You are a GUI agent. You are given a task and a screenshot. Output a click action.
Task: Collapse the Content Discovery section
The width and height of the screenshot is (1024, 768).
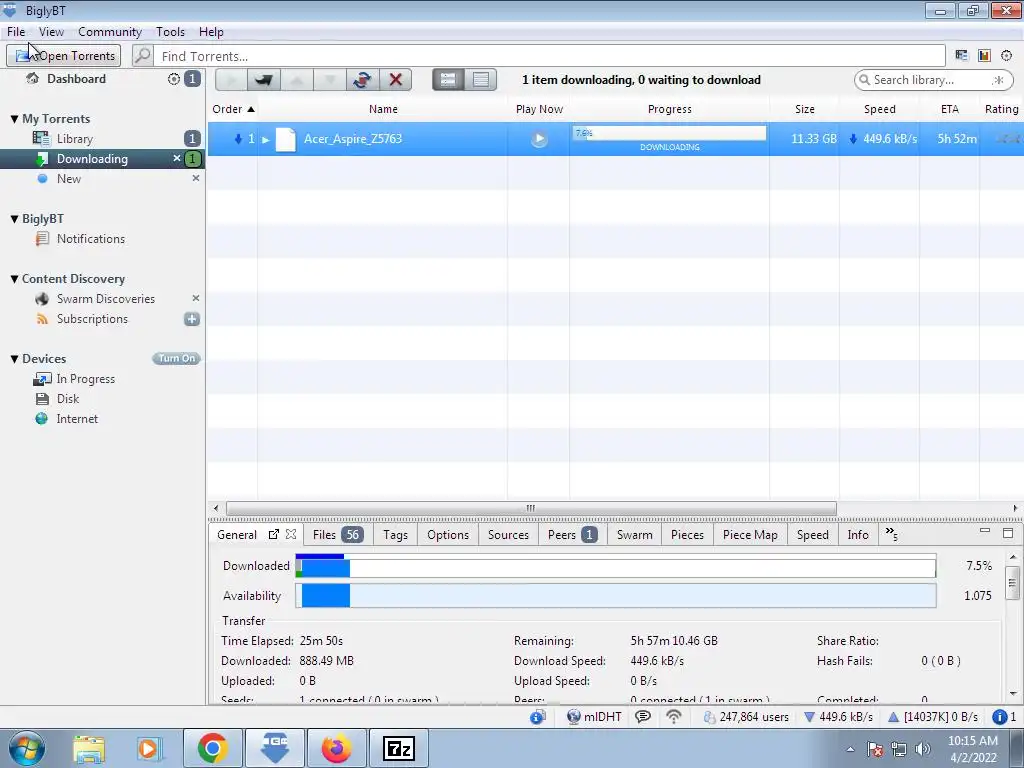coord(14,279)
